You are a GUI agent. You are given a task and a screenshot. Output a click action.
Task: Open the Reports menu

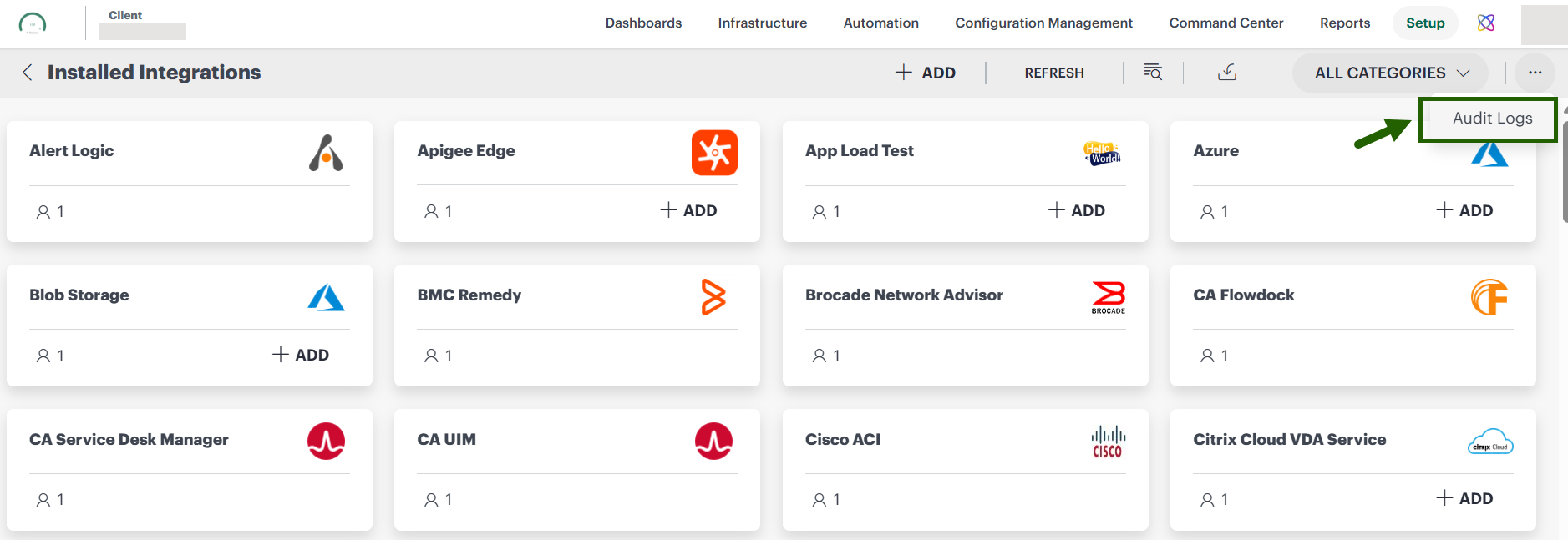pos(1345,23)
